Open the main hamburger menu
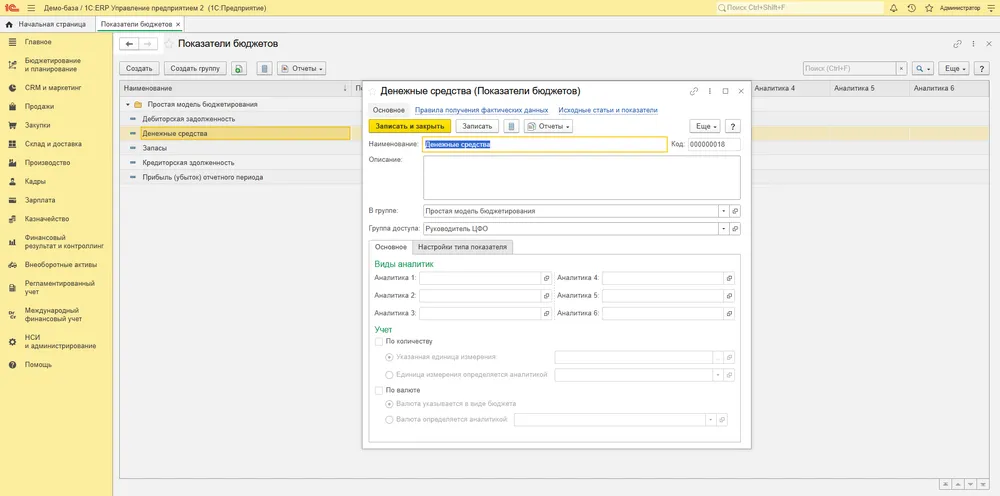The image size is (1000, 496). pyautogui.click(x=31, y=8)
